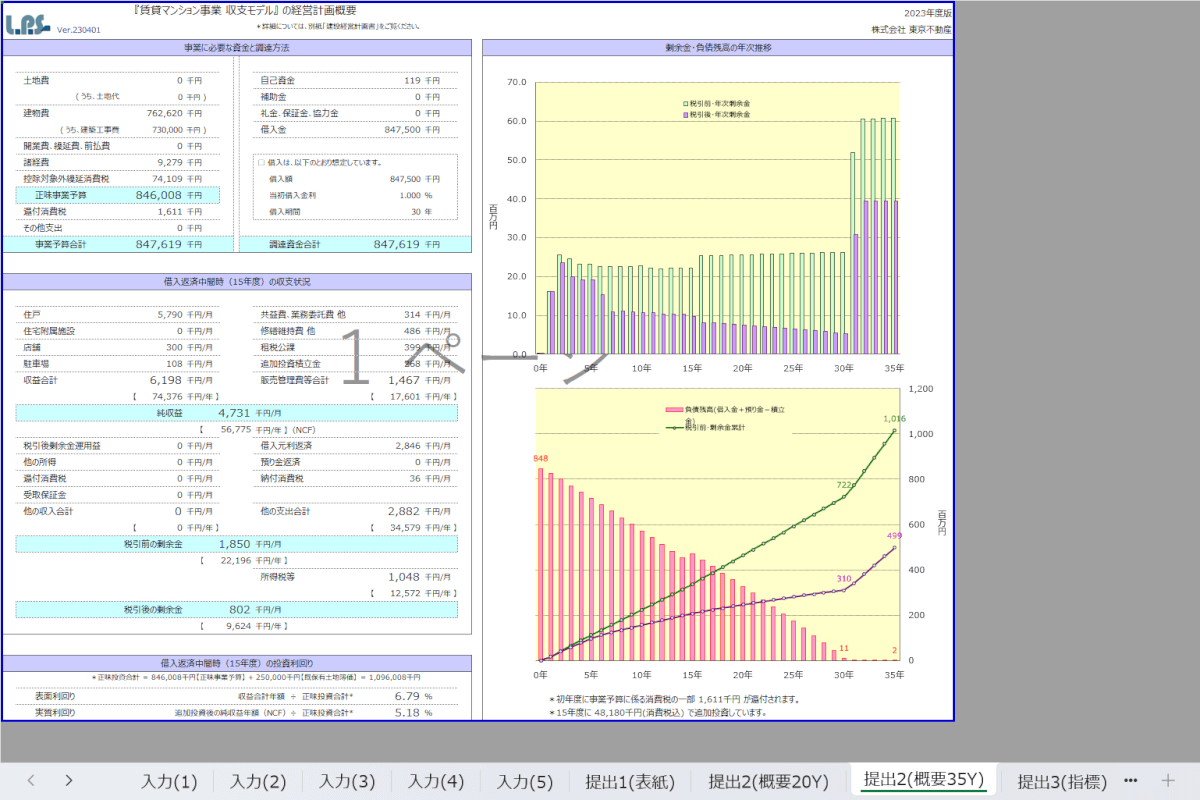Click pink 負債残高 legend swatch
Image resolution: width=1200 pixels, height=800 pixels.
(674, 410)
